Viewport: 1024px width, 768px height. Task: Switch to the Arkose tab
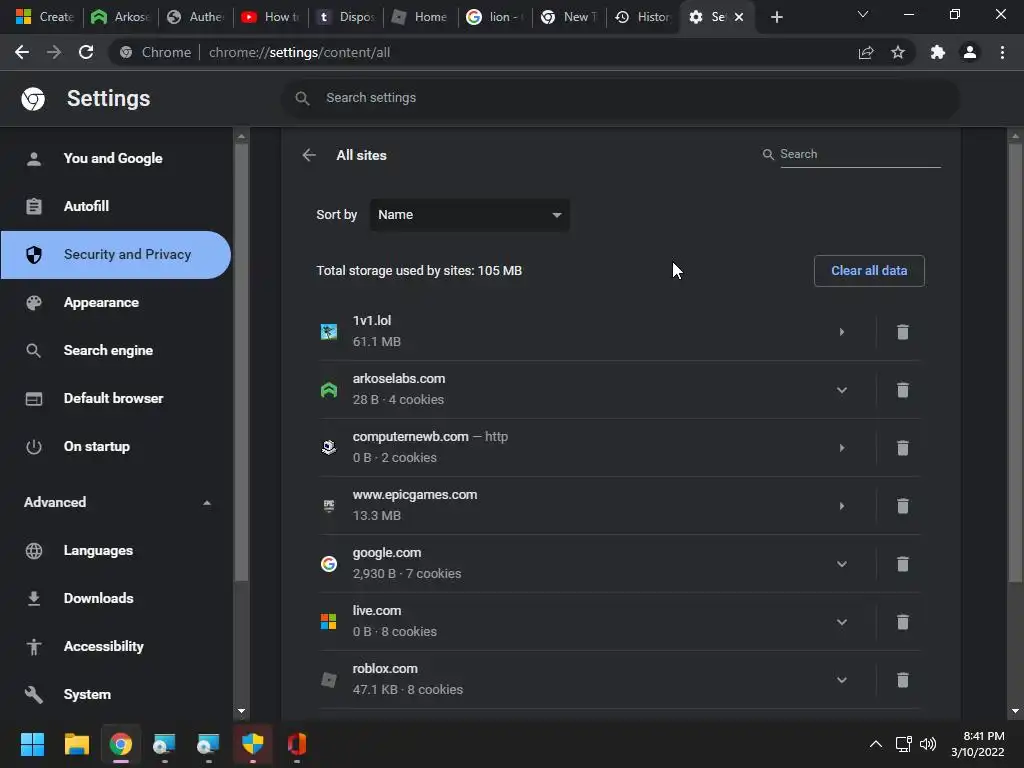pos(120,17)
